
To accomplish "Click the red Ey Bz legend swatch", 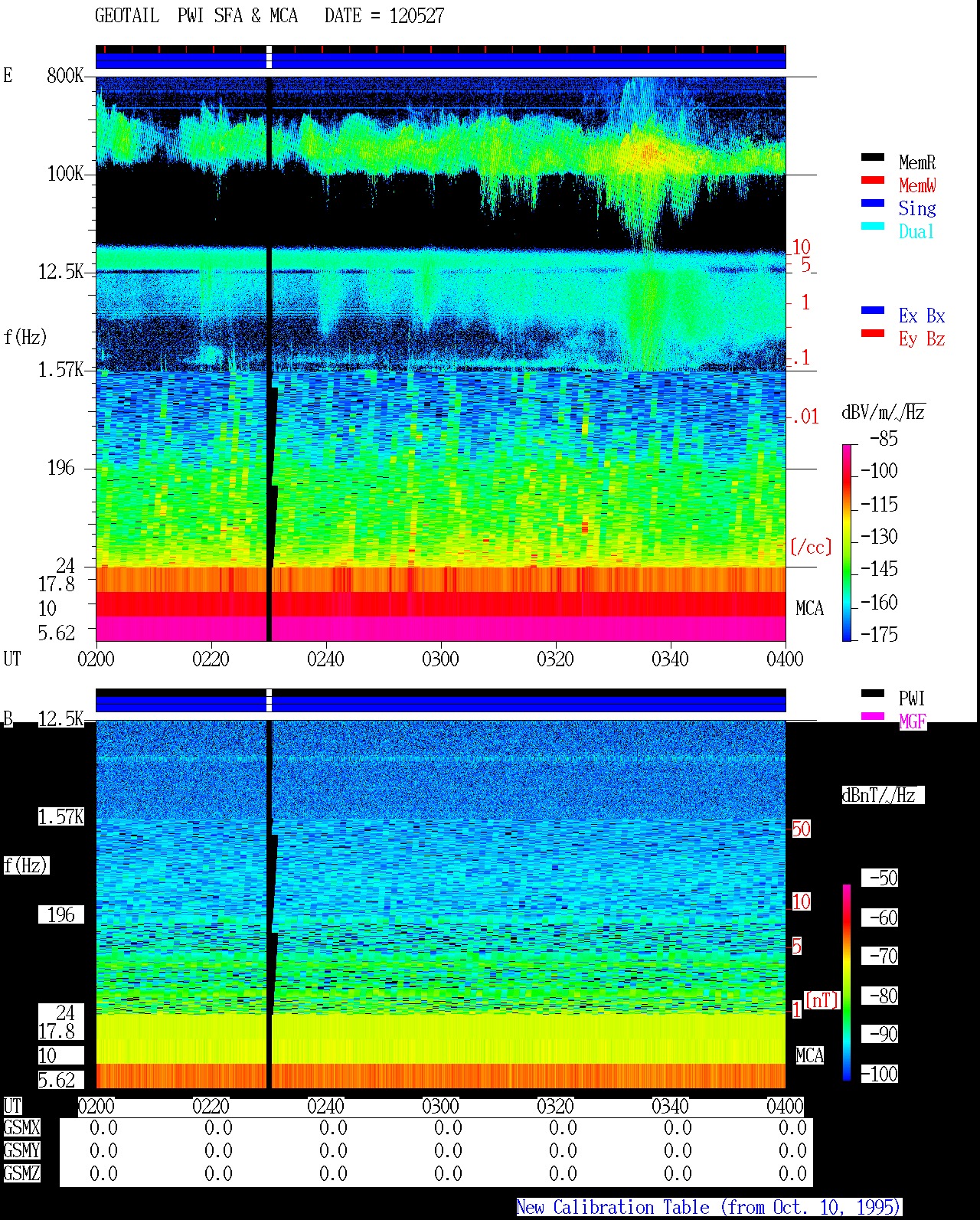I will click(x=873, y=334).
